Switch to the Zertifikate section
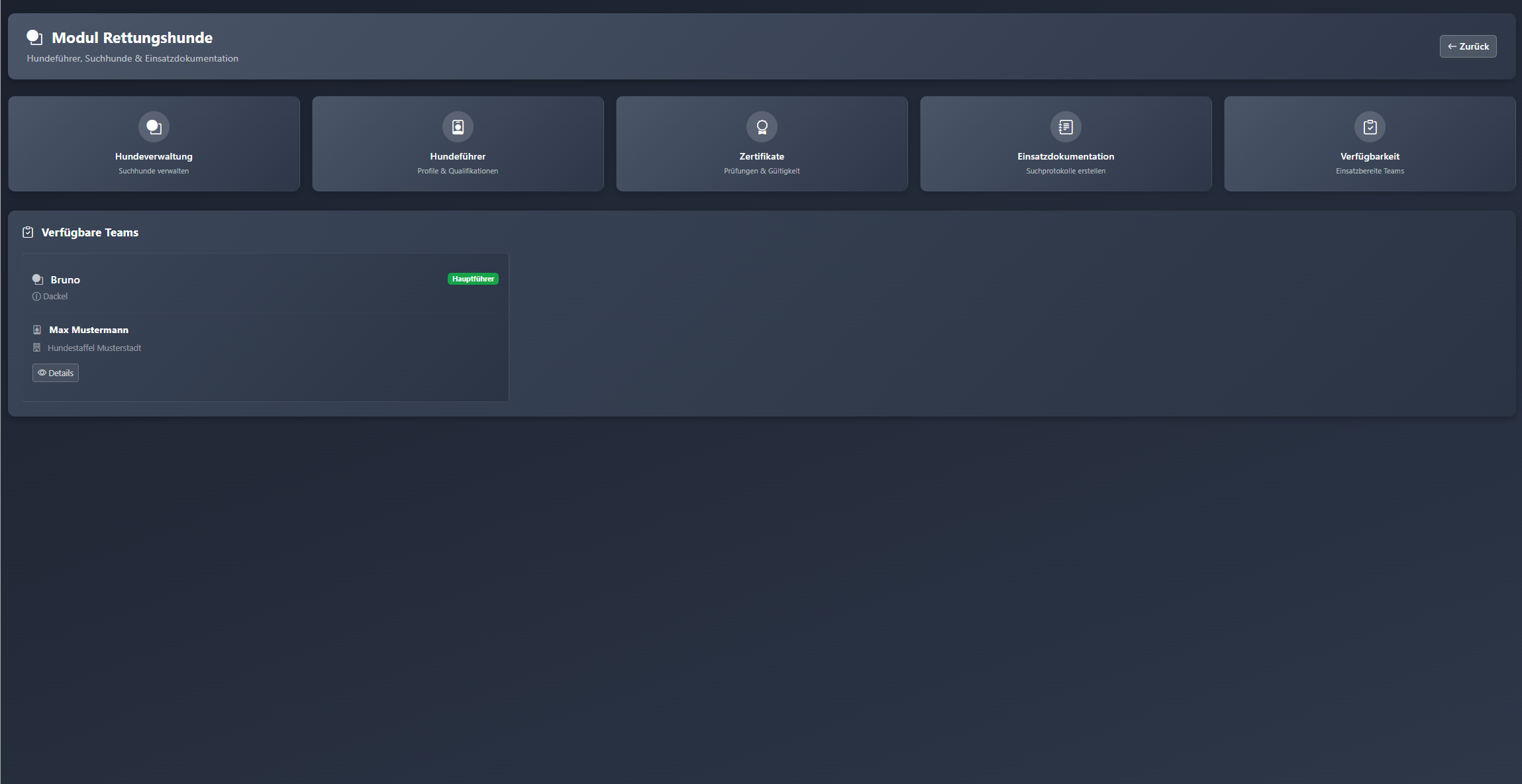1522x784 pixels. coord(762,156)
